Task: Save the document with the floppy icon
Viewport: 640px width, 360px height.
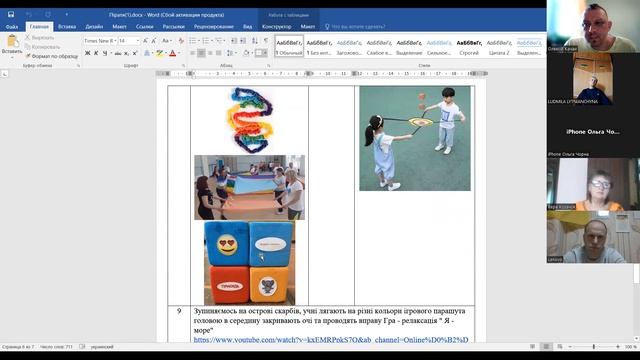Action: pos(11,14)
